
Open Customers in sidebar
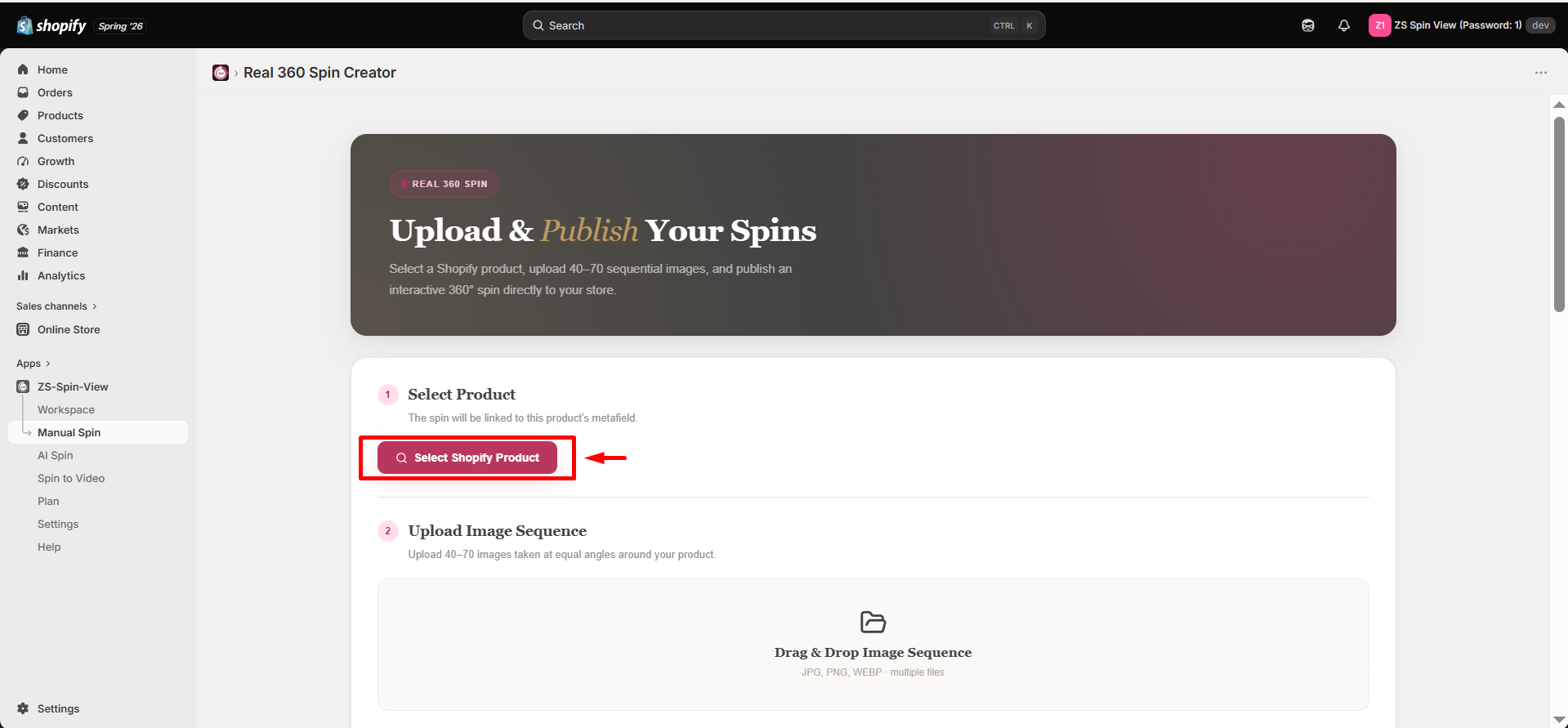coord(65,138)
